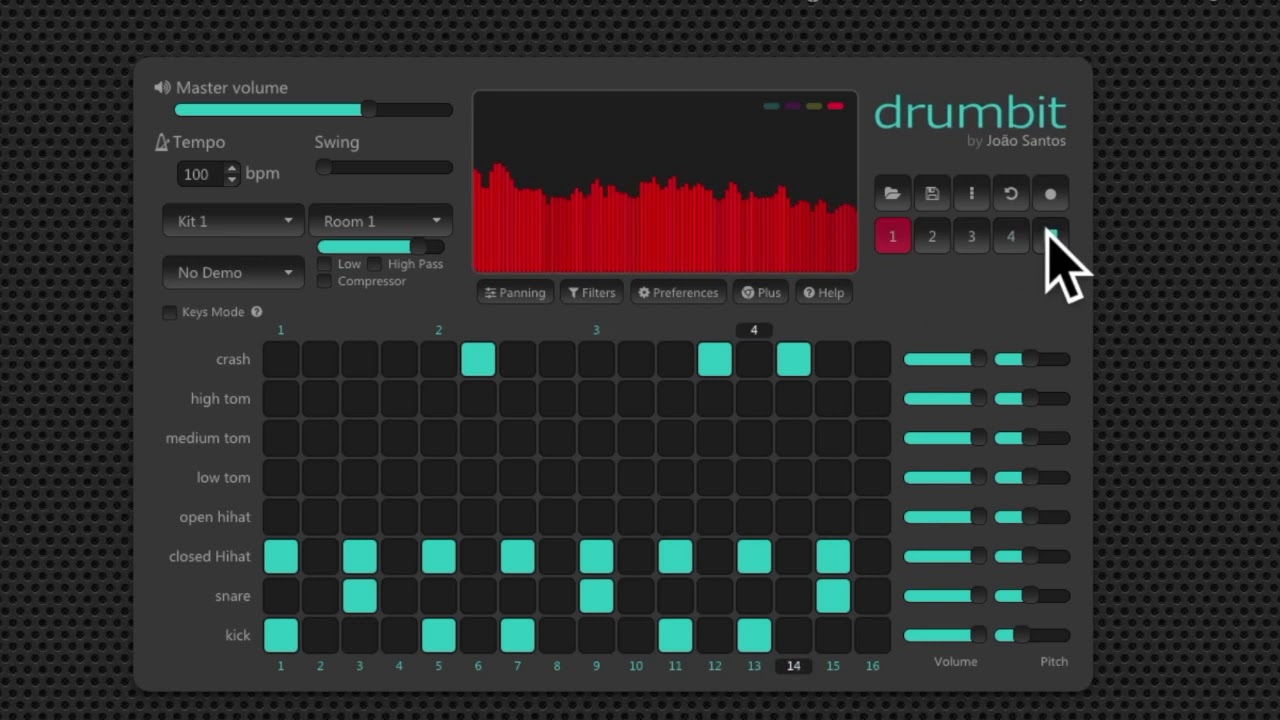Disable kick on step 11

click(676, 635)
